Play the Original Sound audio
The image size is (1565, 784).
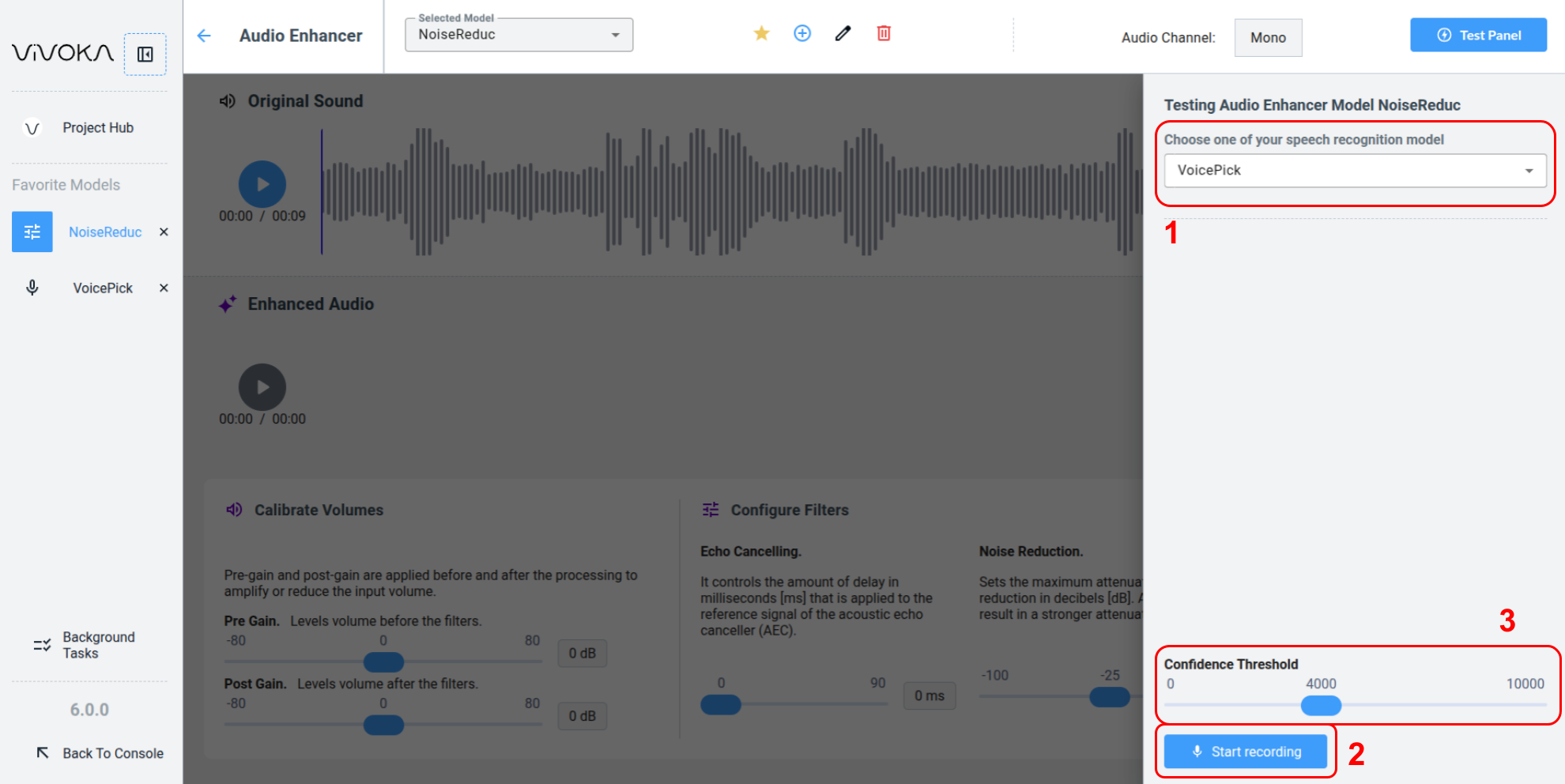262,184
